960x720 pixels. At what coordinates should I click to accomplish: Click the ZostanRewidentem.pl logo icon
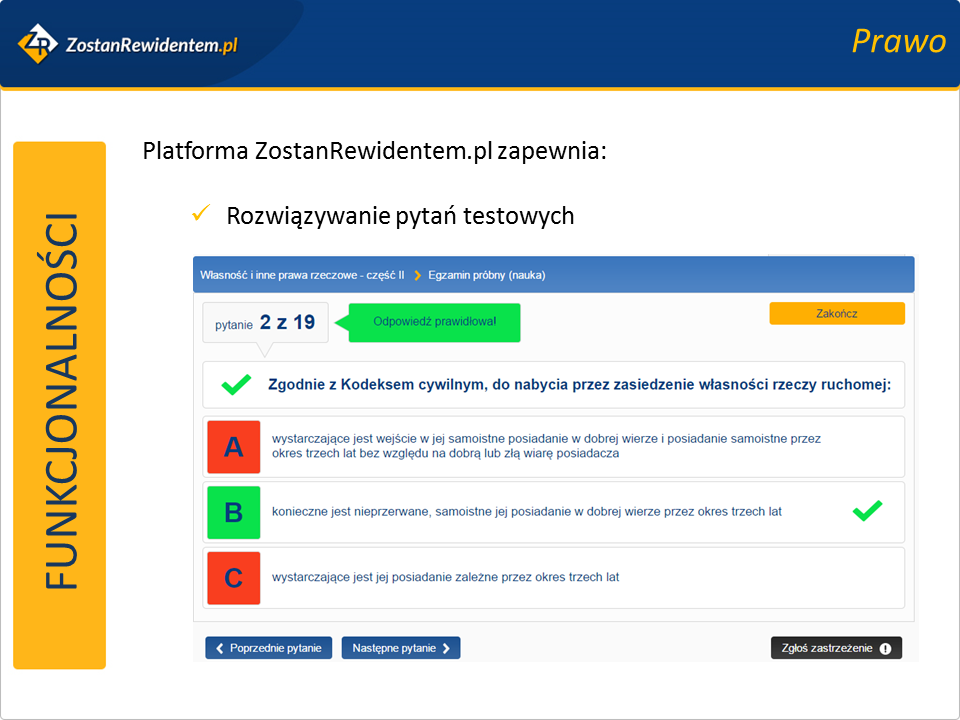38,44
